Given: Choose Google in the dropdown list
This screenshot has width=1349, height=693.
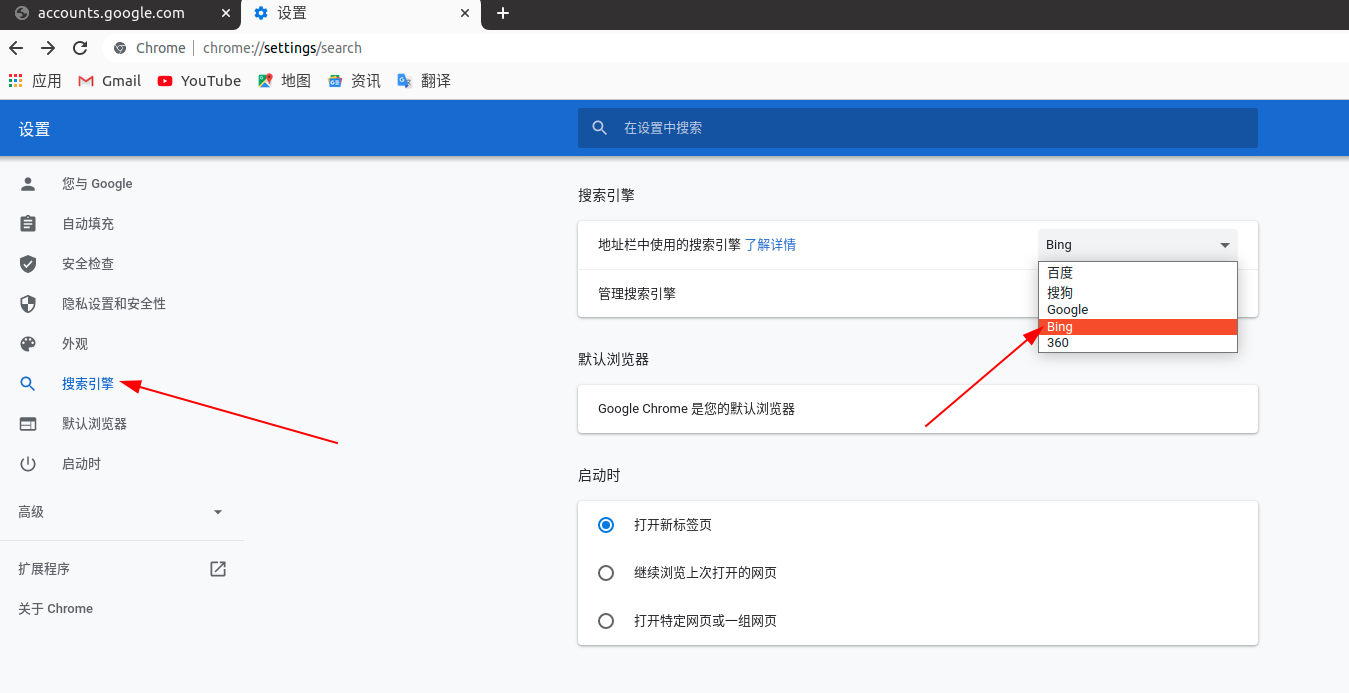Looking at the screenshot, I should tap(1138, 310).
